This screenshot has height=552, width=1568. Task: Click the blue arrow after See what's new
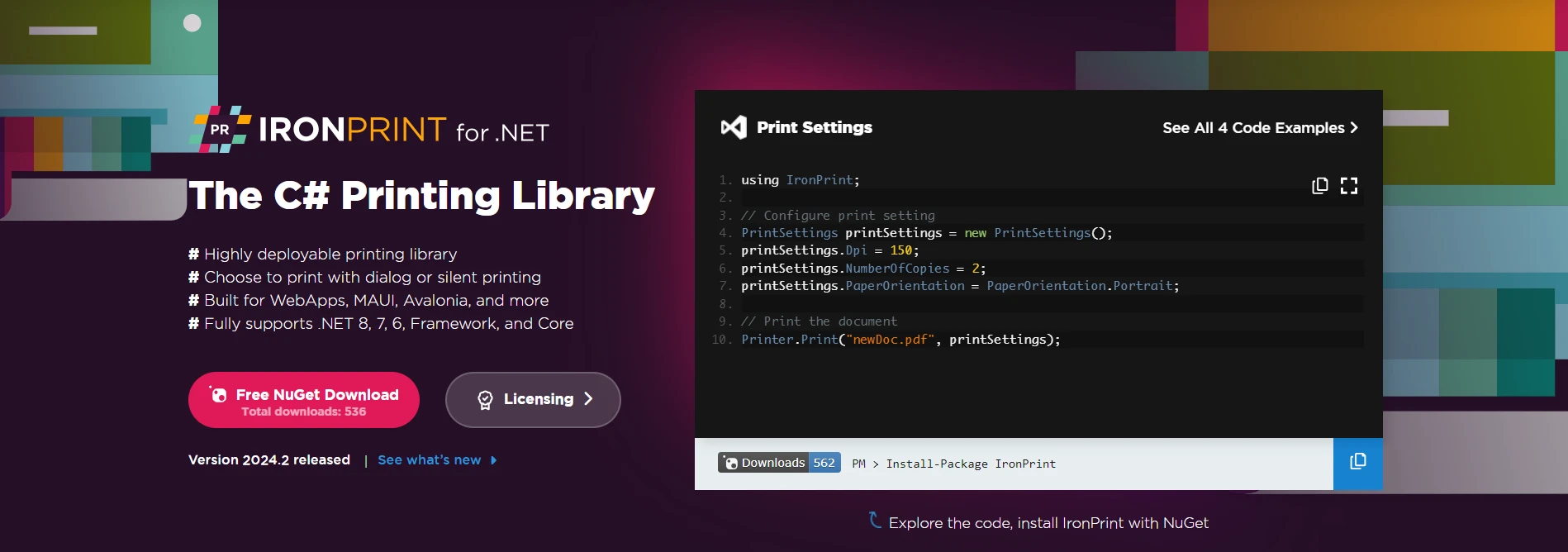tap(494, 460)
